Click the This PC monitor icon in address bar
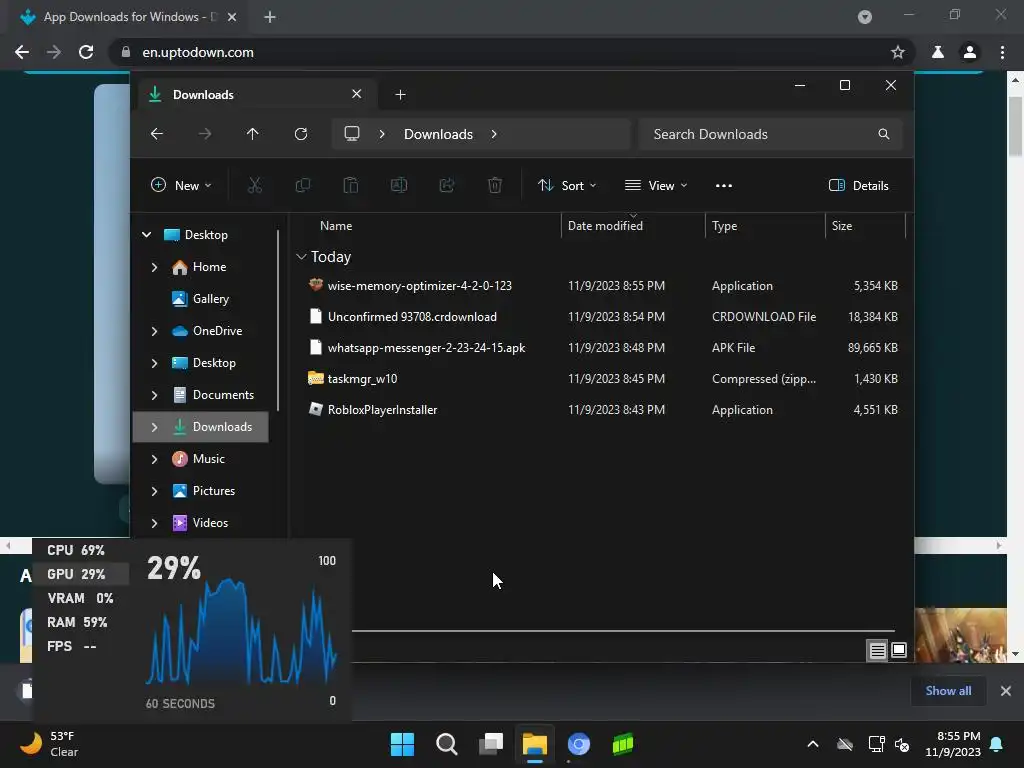The height and width of the screenshot is (768, 1024). (352, 134)
